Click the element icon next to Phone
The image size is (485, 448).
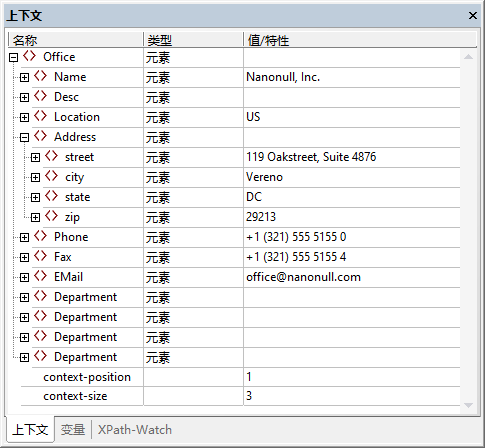(x=40, y=236)
